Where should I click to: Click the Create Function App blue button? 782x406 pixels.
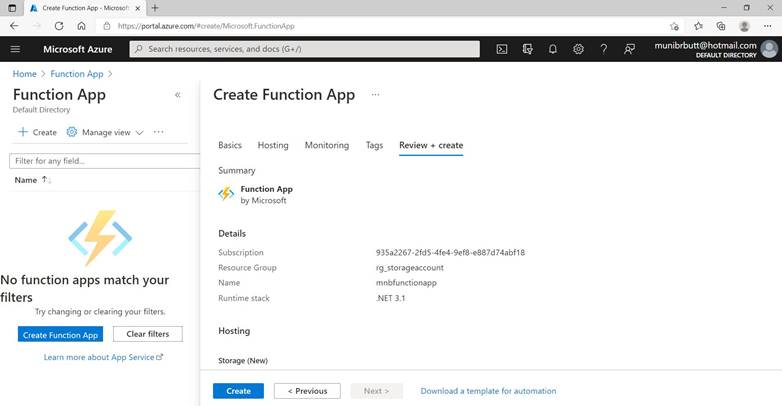tap(60, 335)
